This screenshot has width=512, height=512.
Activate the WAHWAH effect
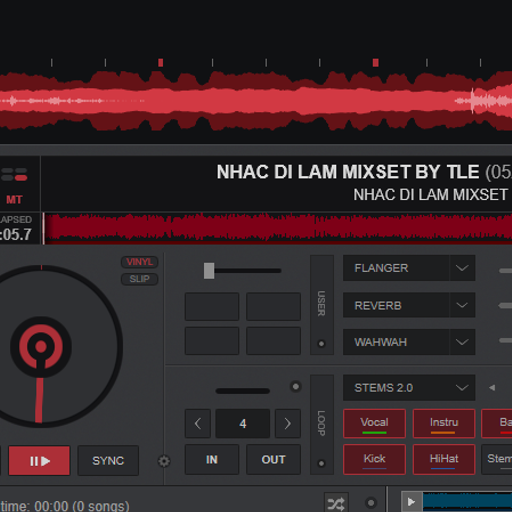[x=396, y=342]
